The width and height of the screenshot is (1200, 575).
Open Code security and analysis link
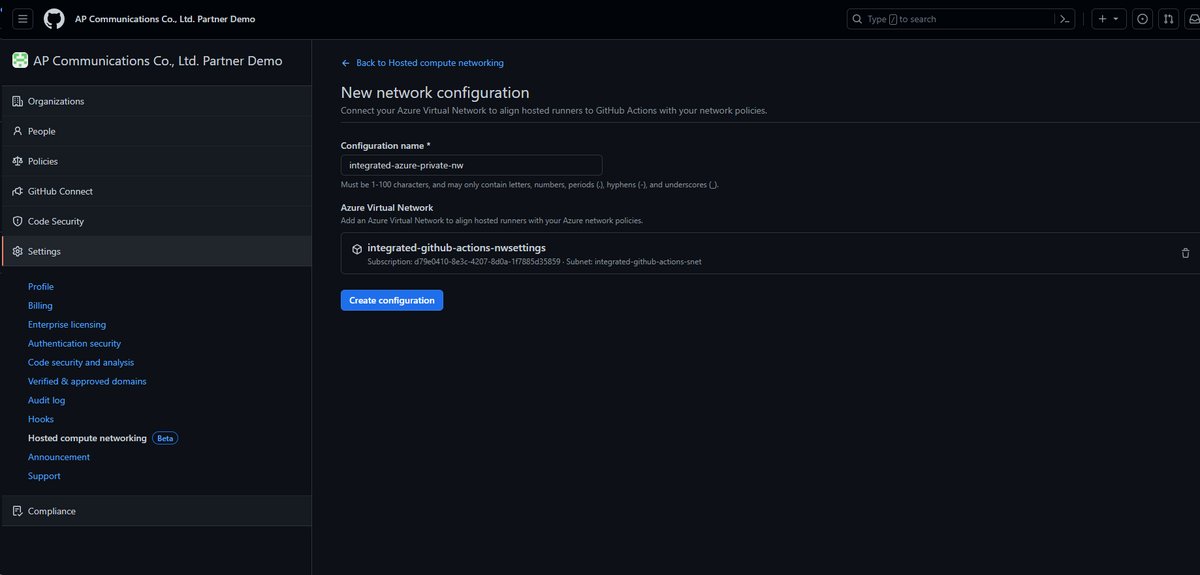coord(81,363)
